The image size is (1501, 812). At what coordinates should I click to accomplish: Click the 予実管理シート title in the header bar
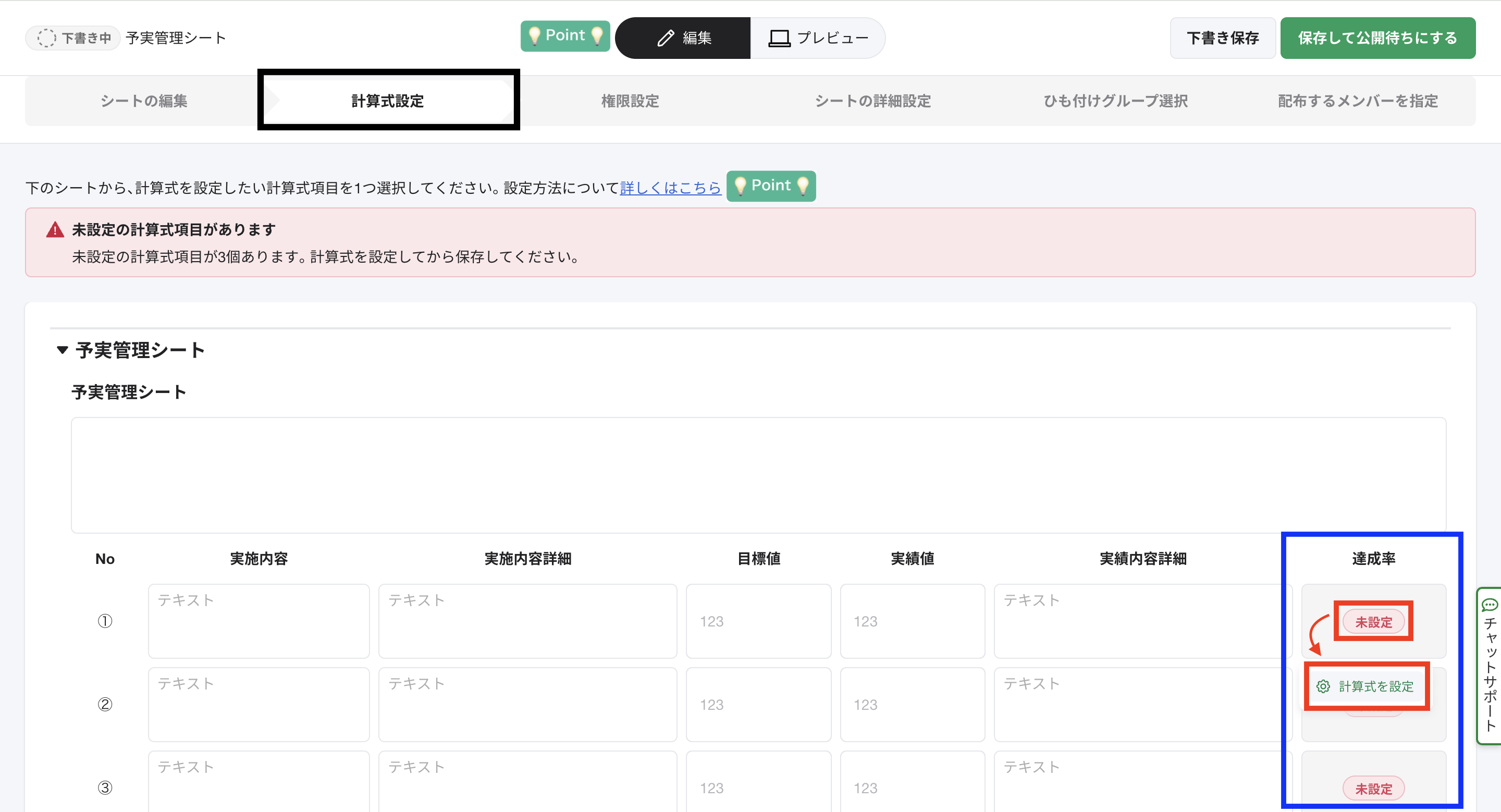point(176,38)
